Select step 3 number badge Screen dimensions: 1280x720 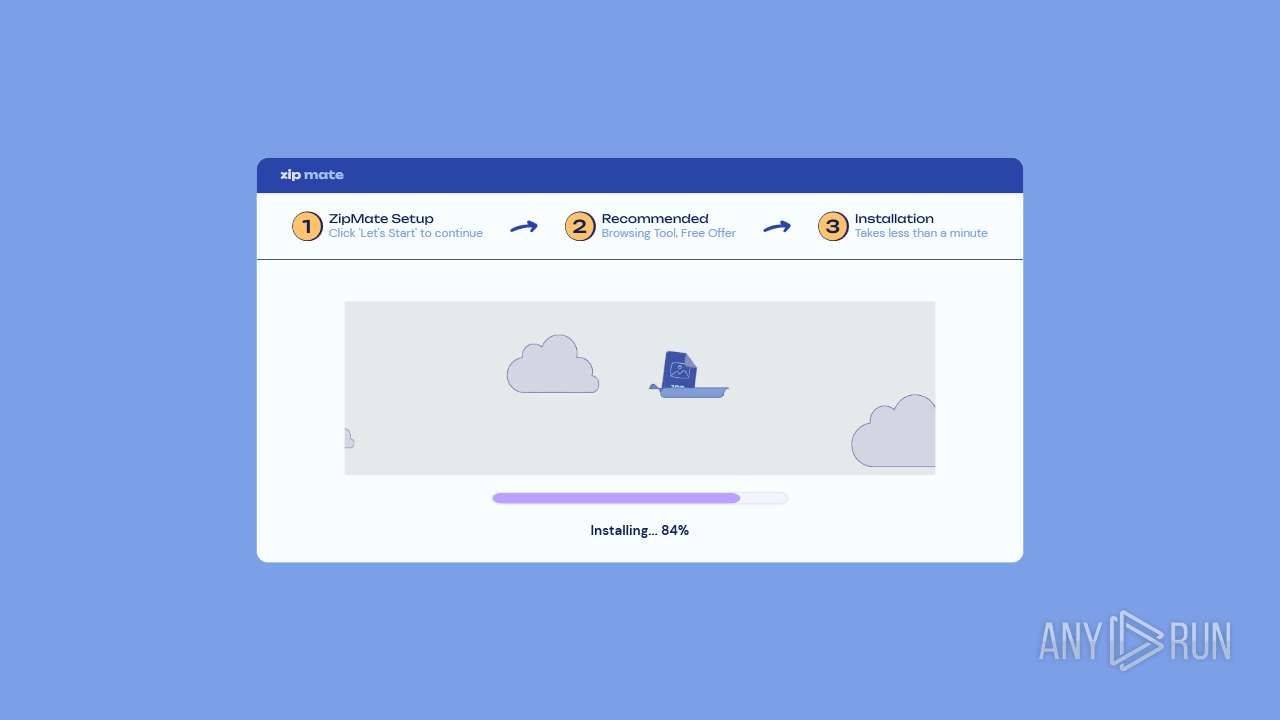click(833, 226)
